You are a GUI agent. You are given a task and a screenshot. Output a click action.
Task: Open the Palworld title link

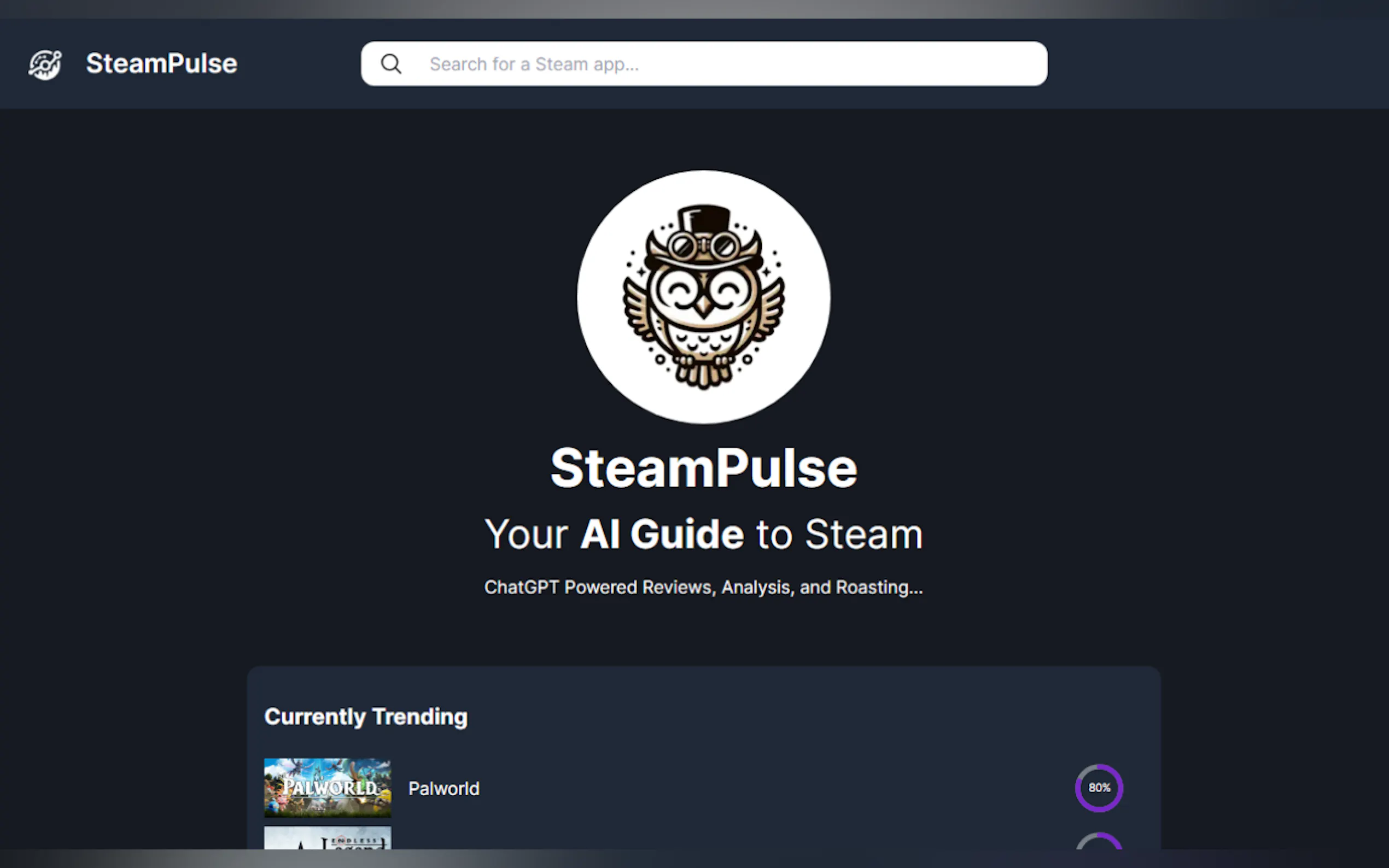coord(444,789)
